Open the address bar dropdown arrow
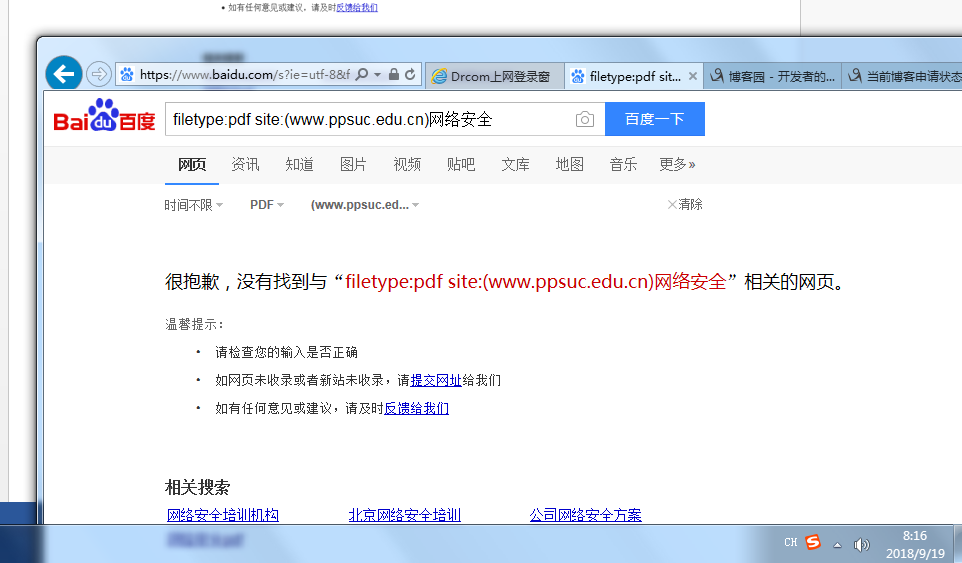The image size is (962, 563). [x=377, y=75]
